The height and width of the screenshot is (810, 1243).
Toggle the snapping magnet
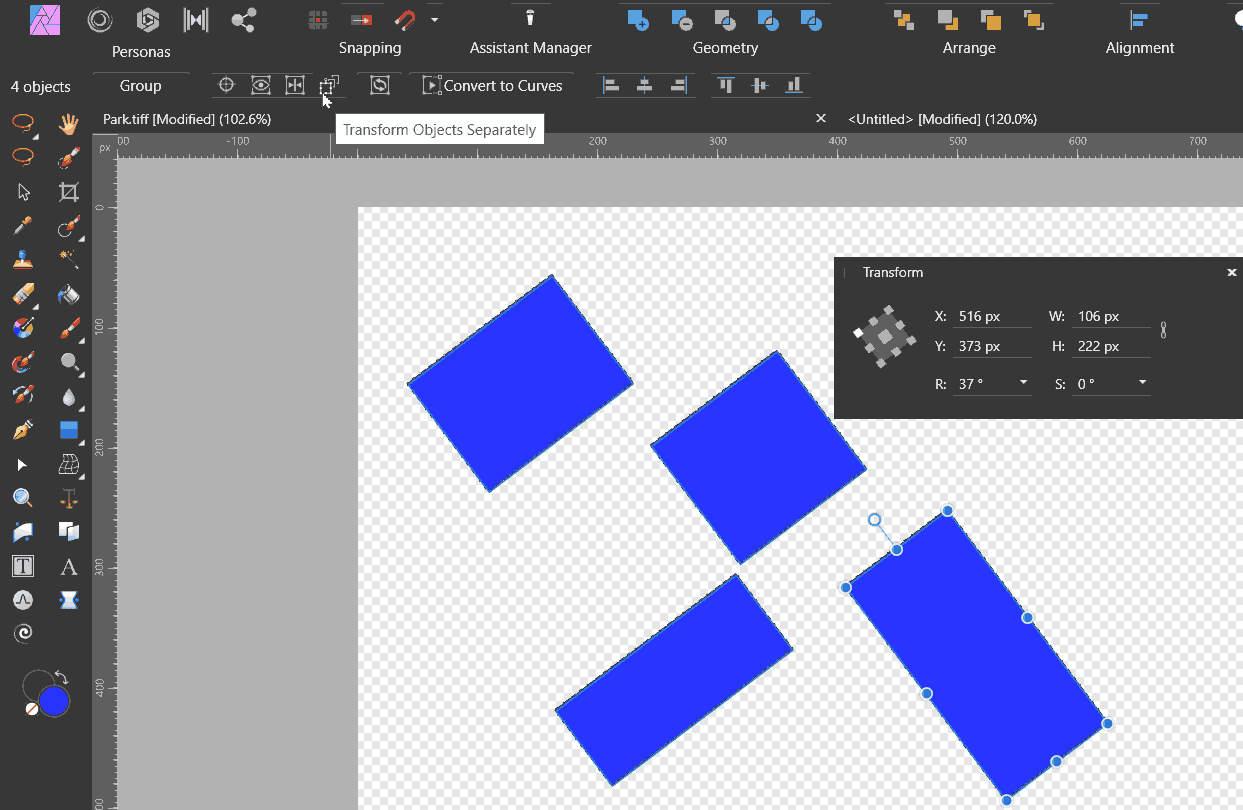click(405, 19)
